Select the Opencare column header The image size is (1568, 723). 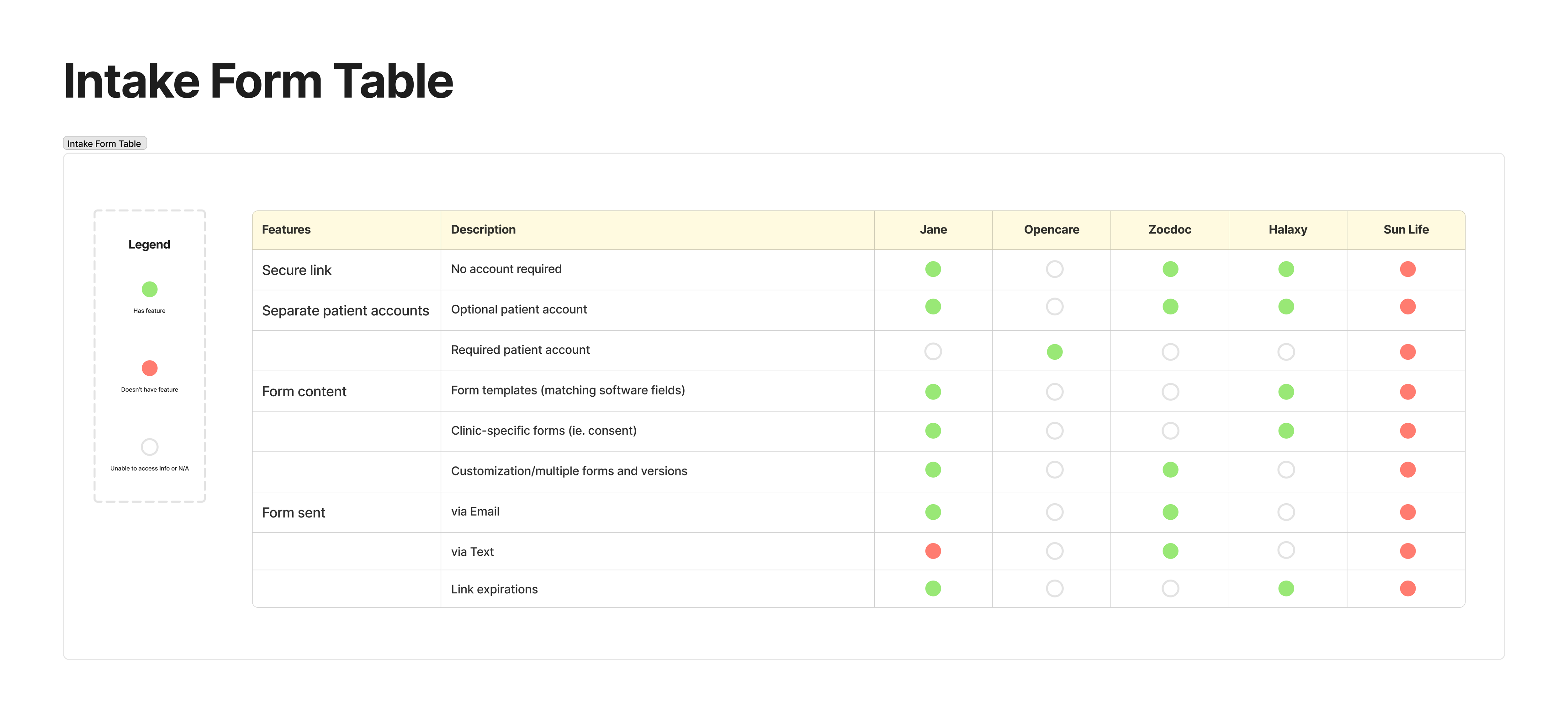tap(1052, 230)
